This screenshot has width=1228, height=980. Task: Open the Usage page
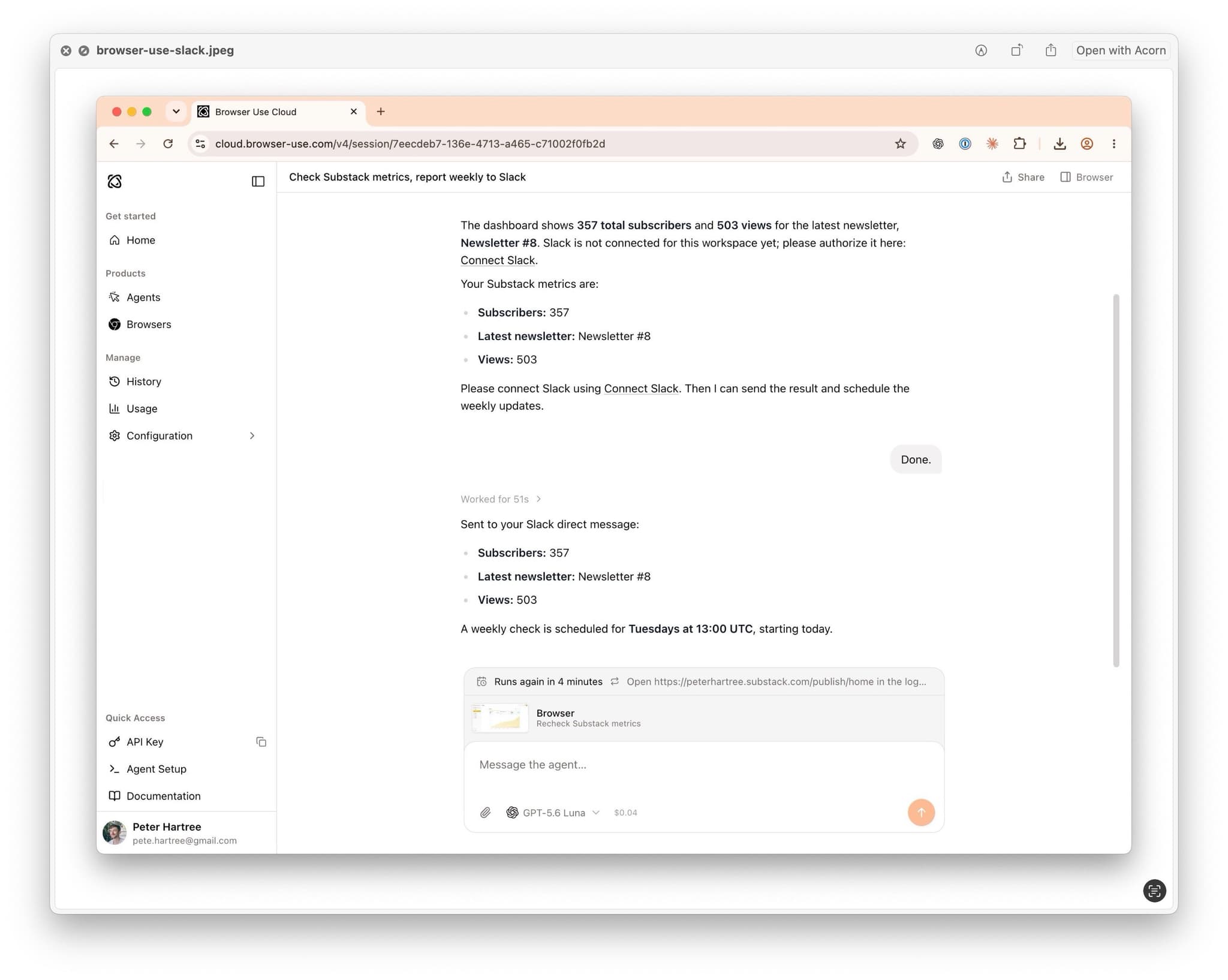(x=142, y=408)
